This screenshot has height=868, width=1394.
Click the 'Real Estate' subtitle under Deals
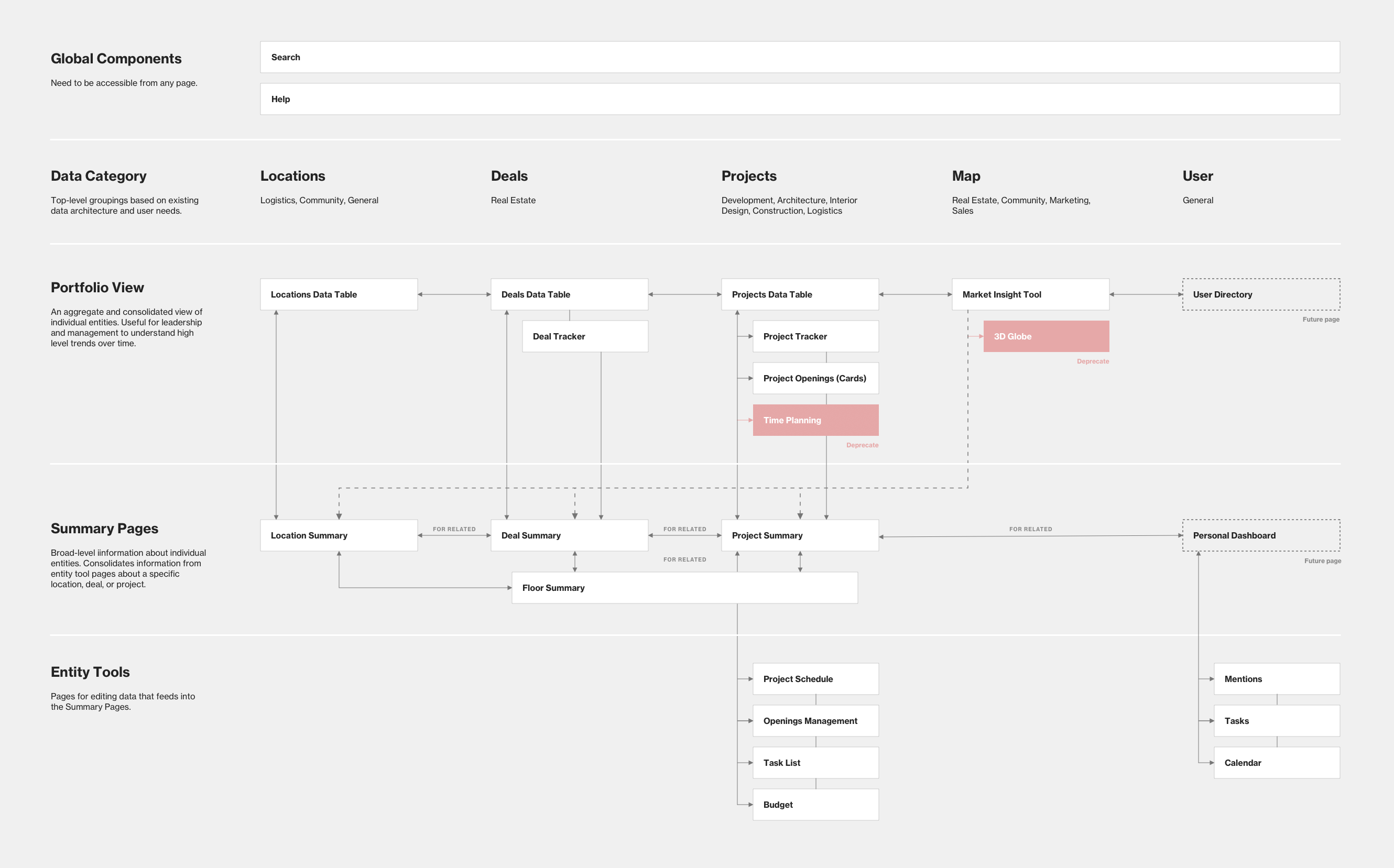(513, 200)
